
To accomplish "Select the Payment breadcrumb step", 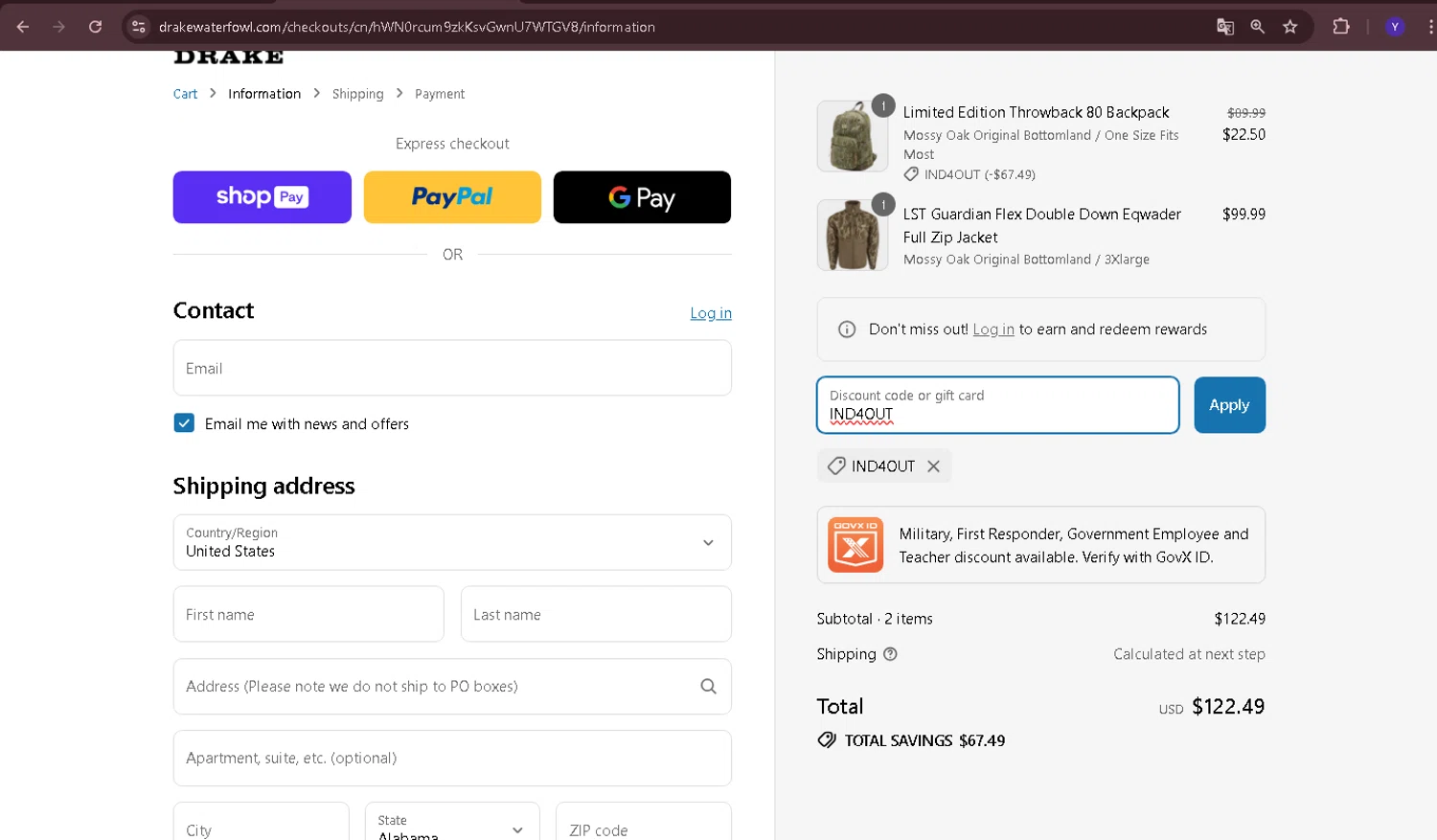I will (x=440, y=94).
